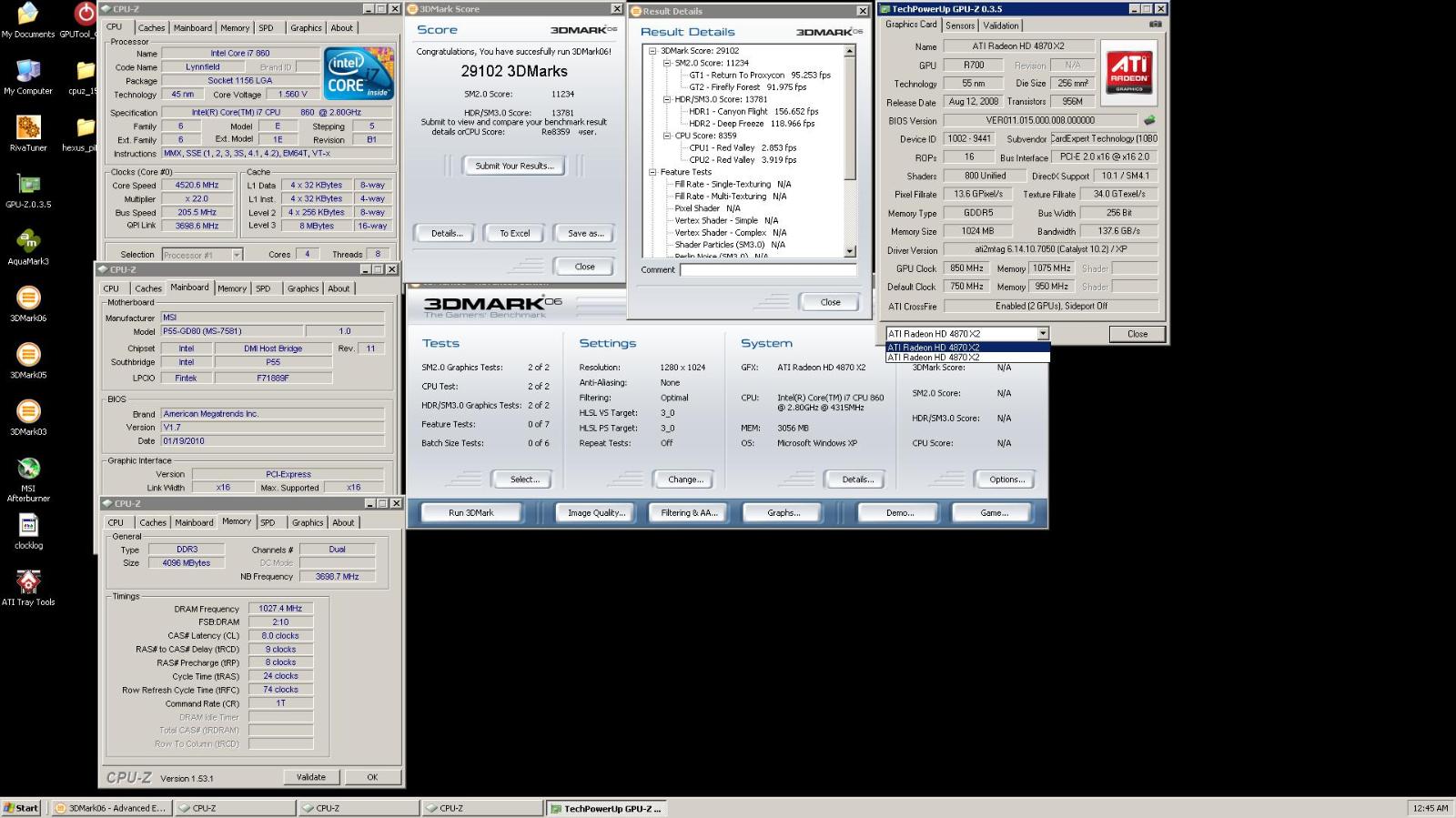Click the ATI Radeon logo in GPU-Z
The width and height of the screenshot is (1456, 818).
tap(1129, 73)
